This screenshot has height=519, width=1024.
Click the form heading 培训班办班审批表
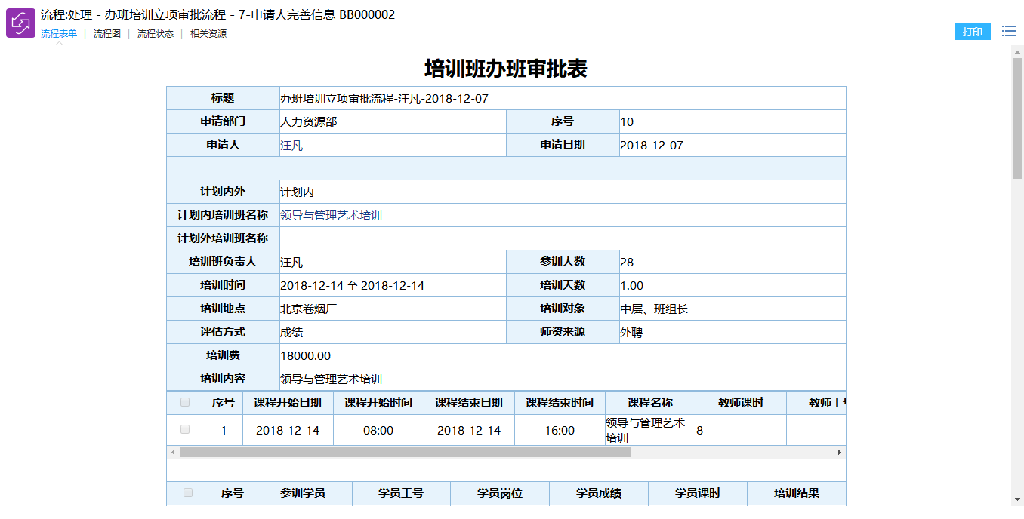coord(506,69)
